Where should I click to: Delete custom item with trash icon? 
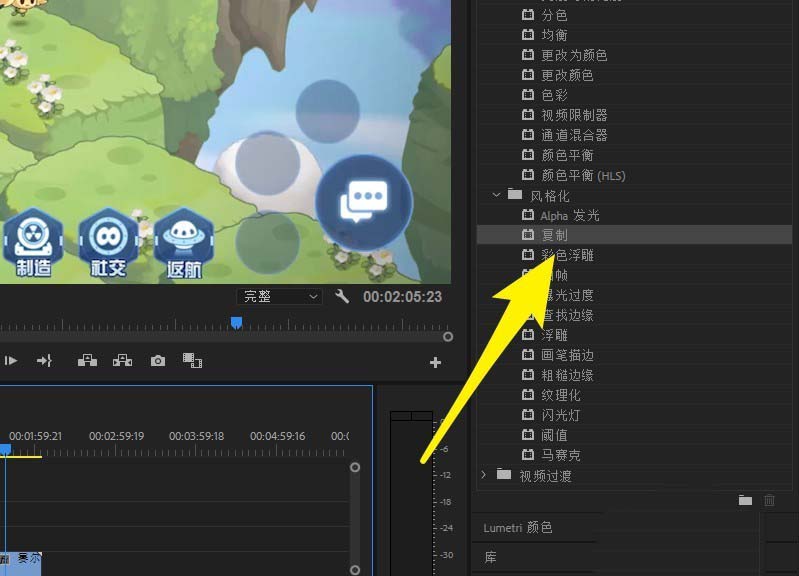point(769,500)
